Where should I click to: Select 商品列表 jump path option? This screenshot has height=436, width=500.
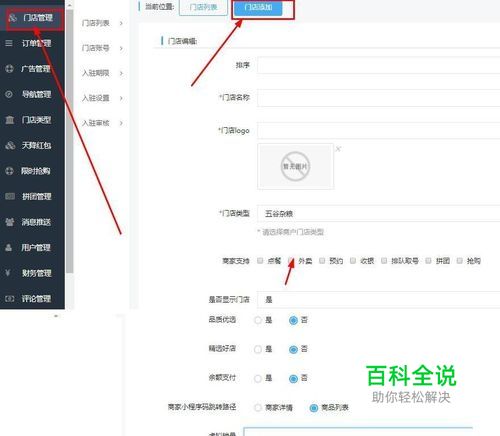point(314,408)
